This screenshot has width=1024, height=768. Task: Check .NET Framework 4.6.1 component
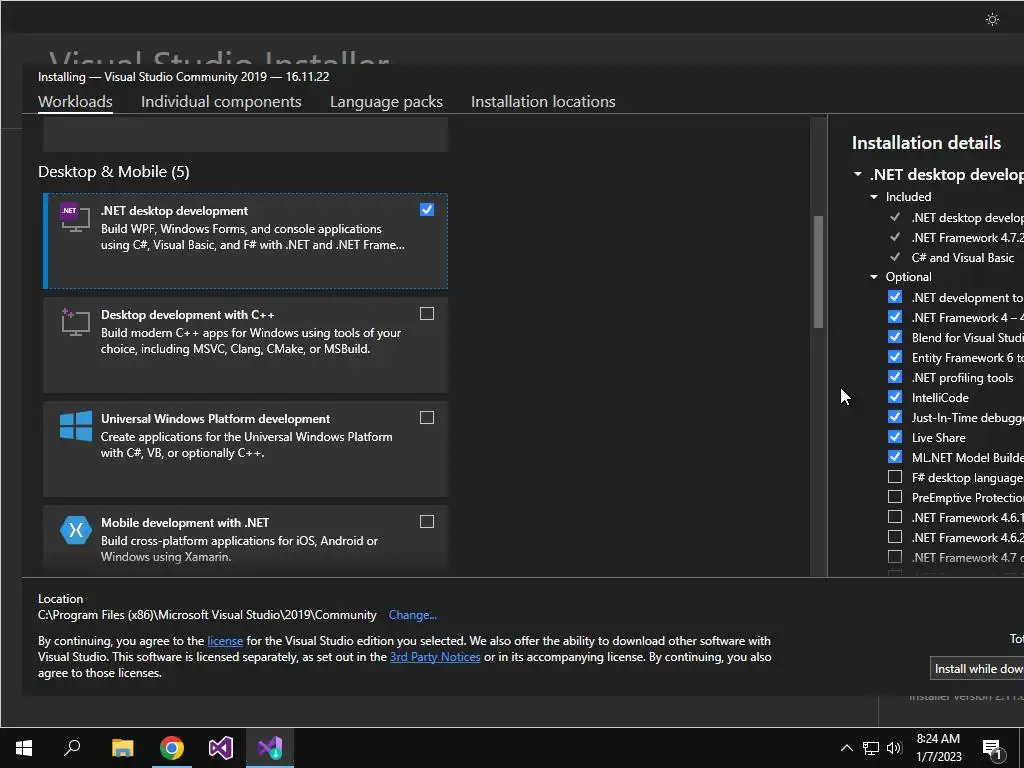(895, 517)
